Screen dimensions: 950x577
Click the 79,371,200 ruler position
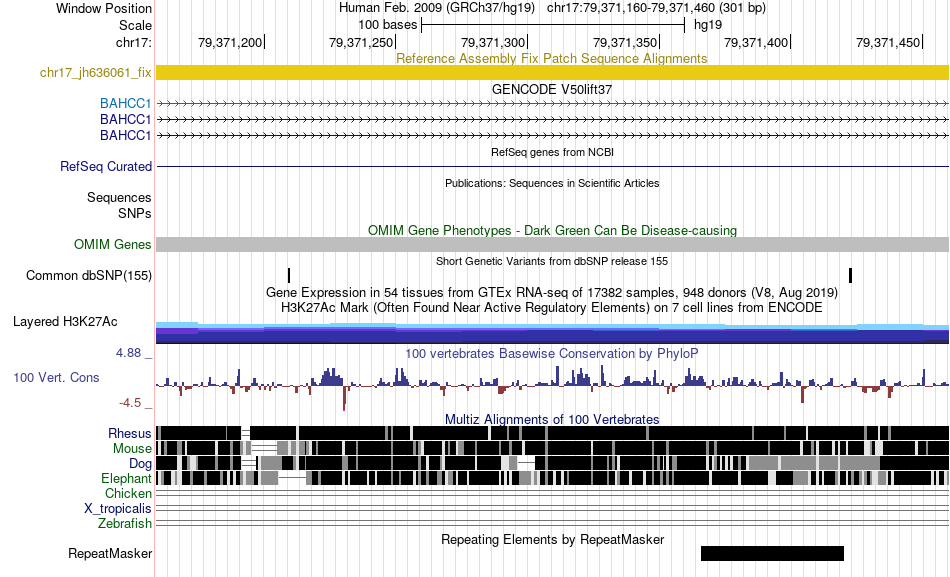coord(230,42)
